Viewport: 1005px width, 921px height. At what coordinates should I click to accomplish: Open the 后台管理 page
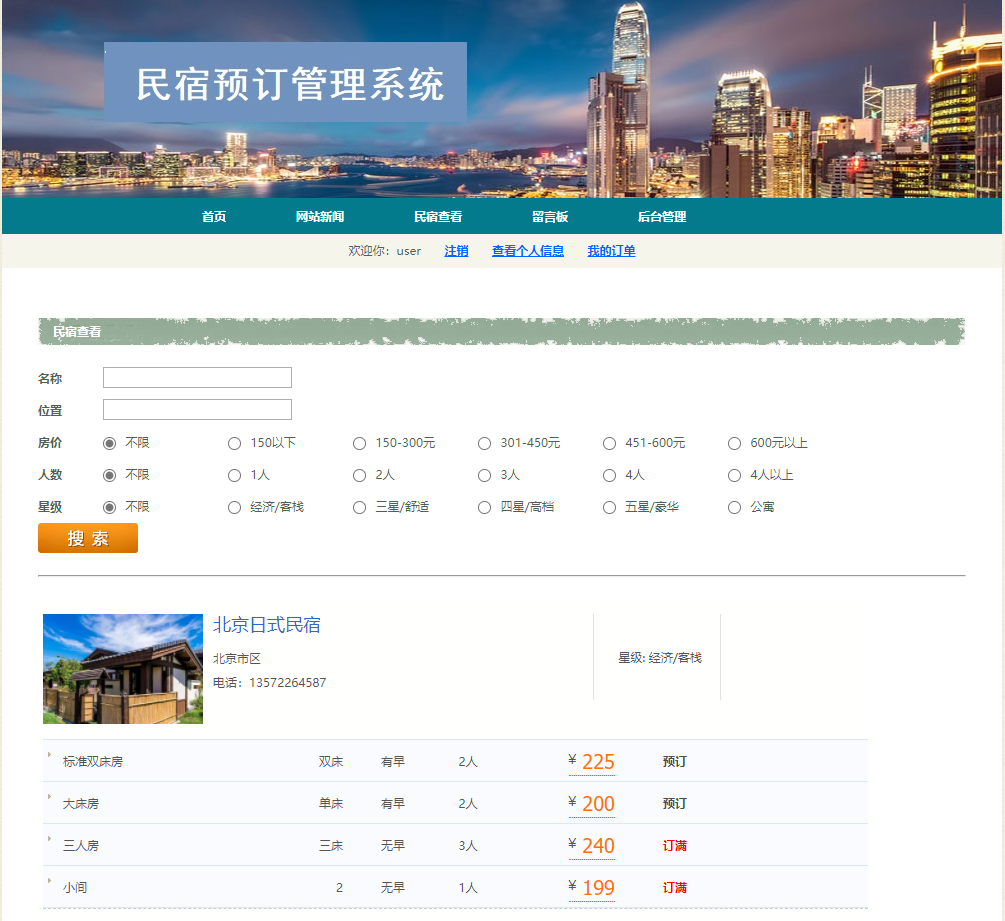click(660, 215)
